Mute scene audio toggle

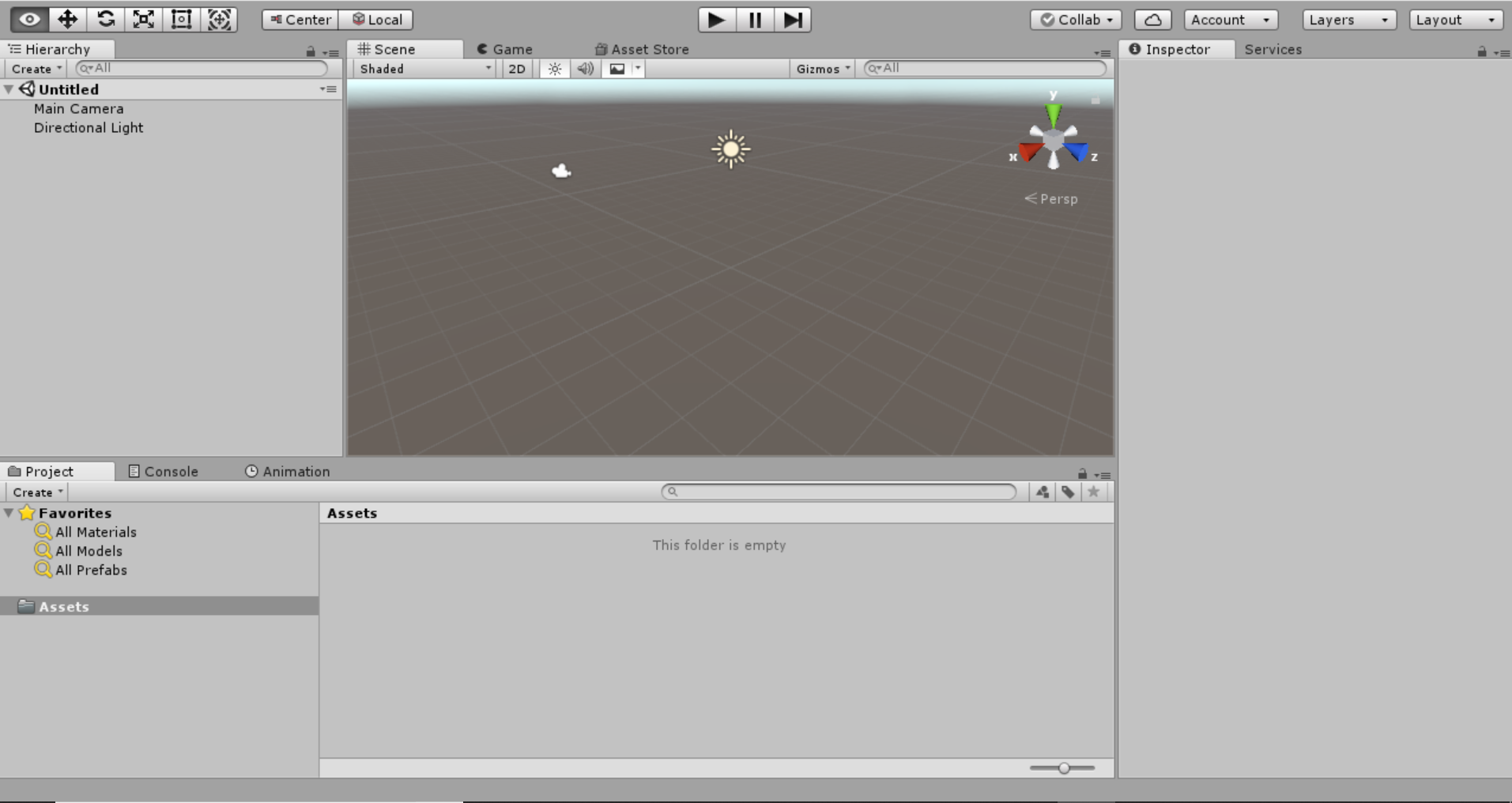click(585, 69)
